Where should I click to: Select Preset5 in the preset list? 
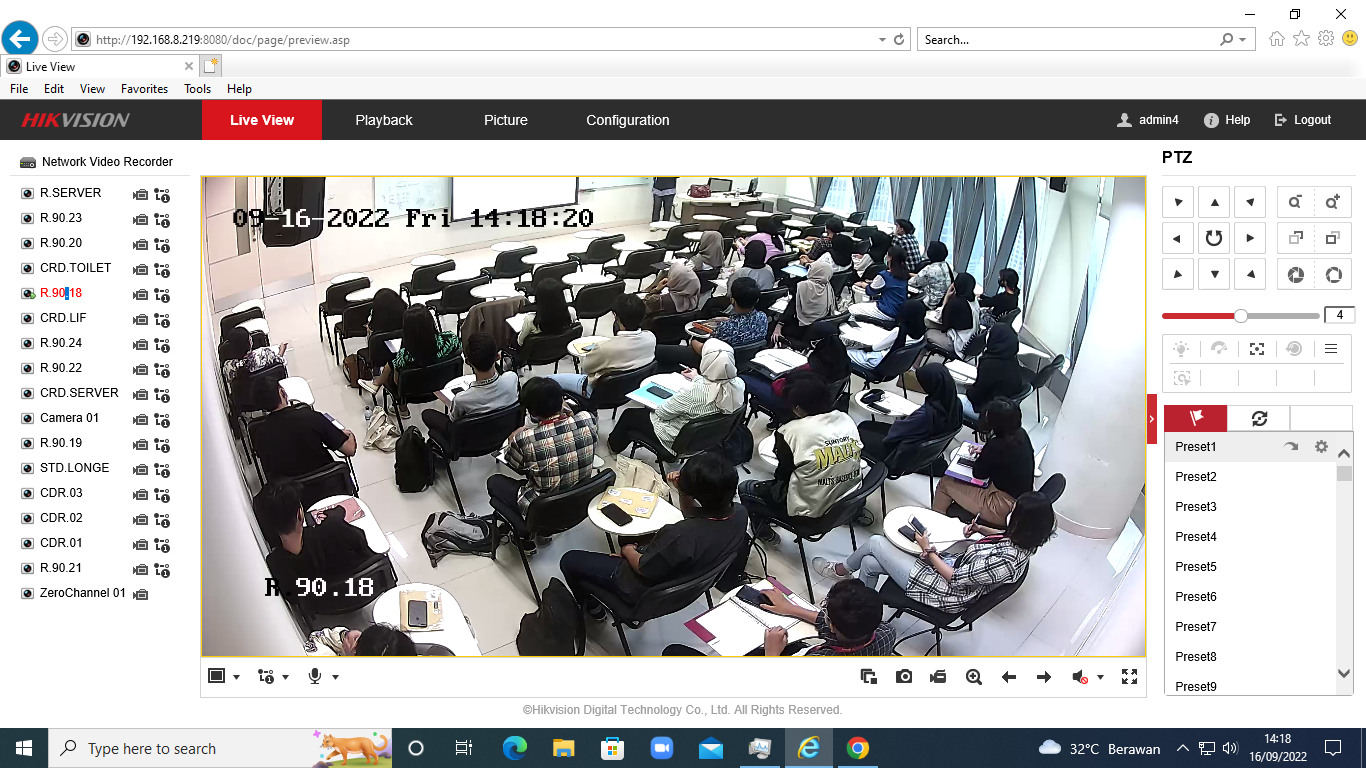pos(1250,567)
